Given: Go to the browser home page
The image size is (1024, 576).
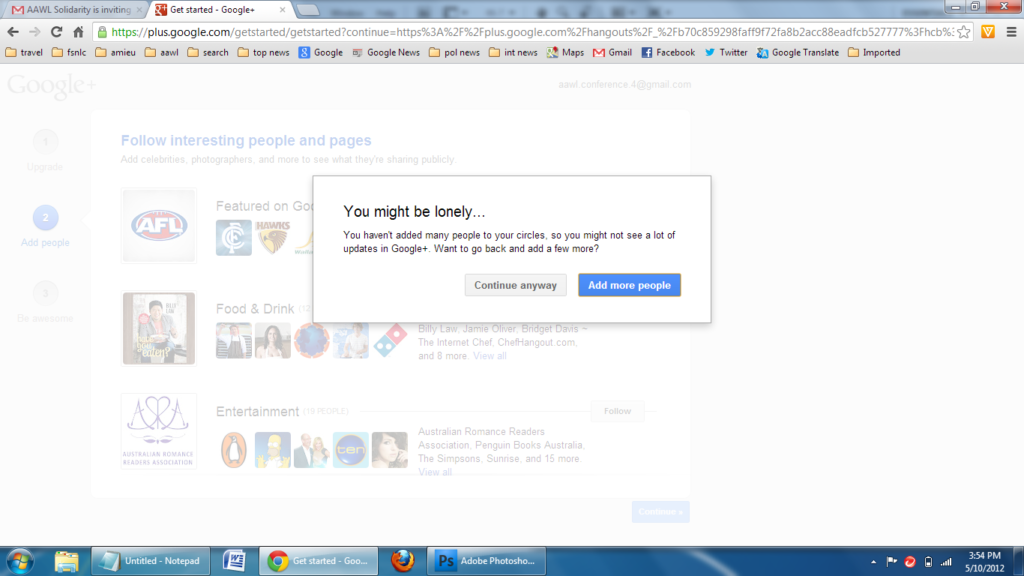Looking at the screenshot, I should coord(78,32).
